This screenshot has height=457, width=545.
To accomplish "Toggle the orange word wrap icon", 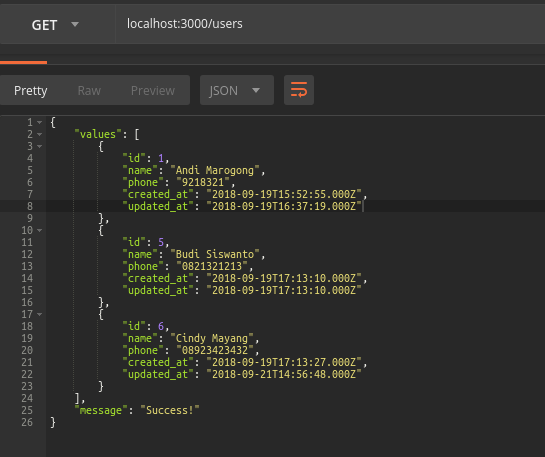I will [299, 90].
